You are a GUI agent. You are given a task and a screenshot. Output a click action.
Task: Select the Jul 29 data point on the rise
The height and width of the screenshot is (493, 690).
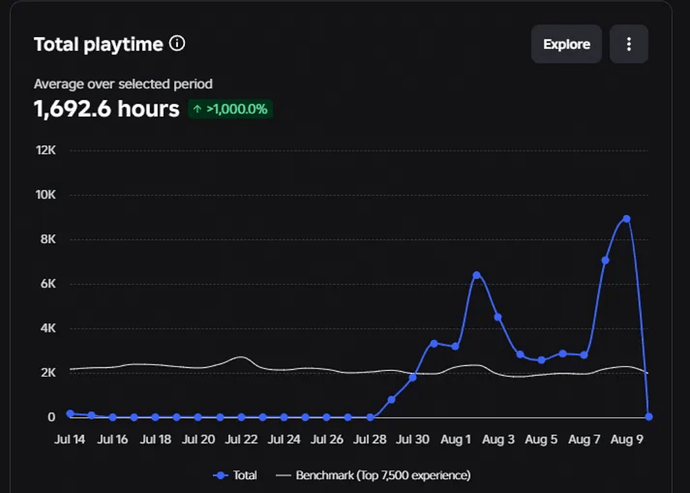tap(391, 400)
